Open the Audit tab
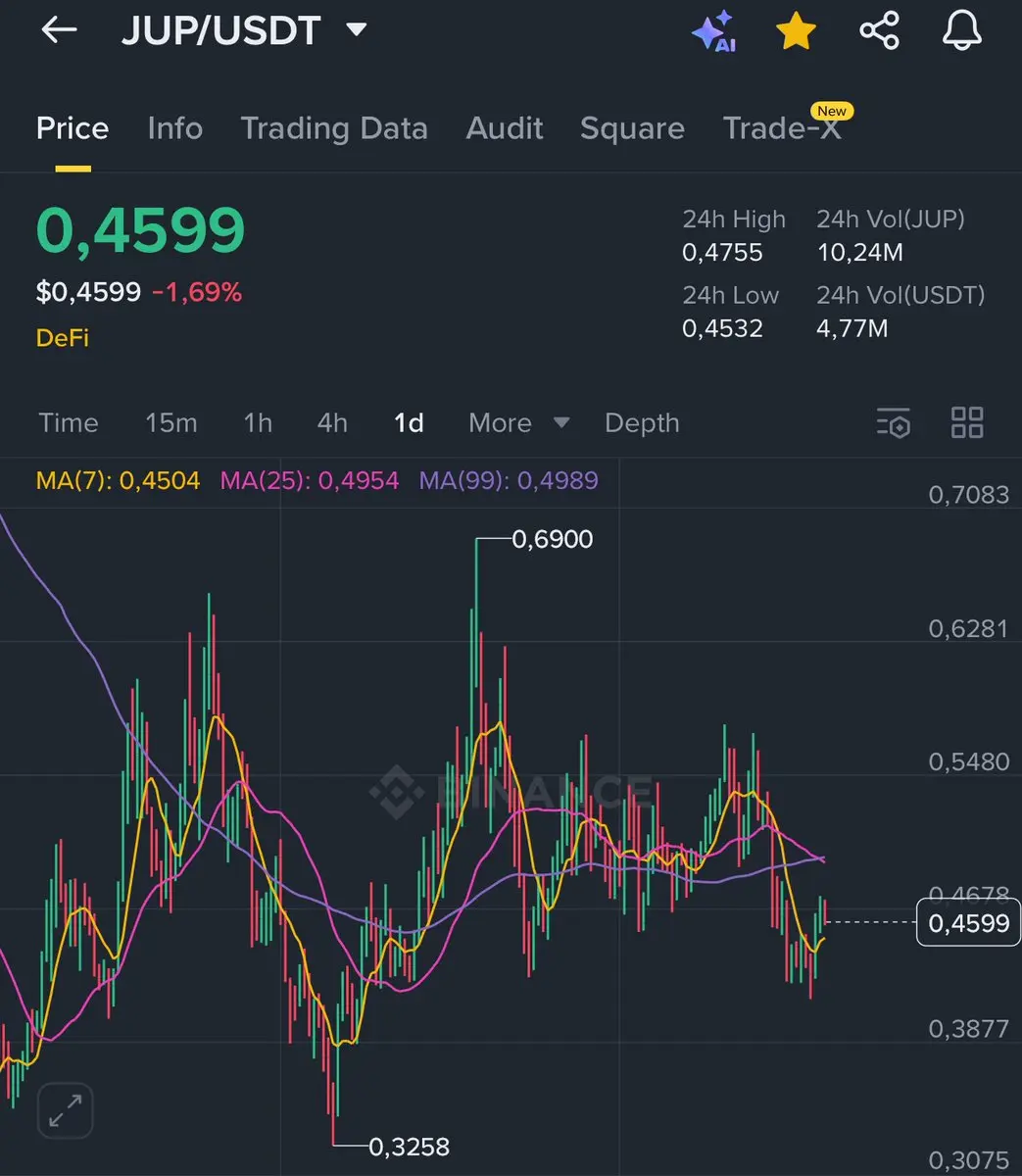Image resolution: width=1022 pixels, height=1176 pixels. point(505,128)
